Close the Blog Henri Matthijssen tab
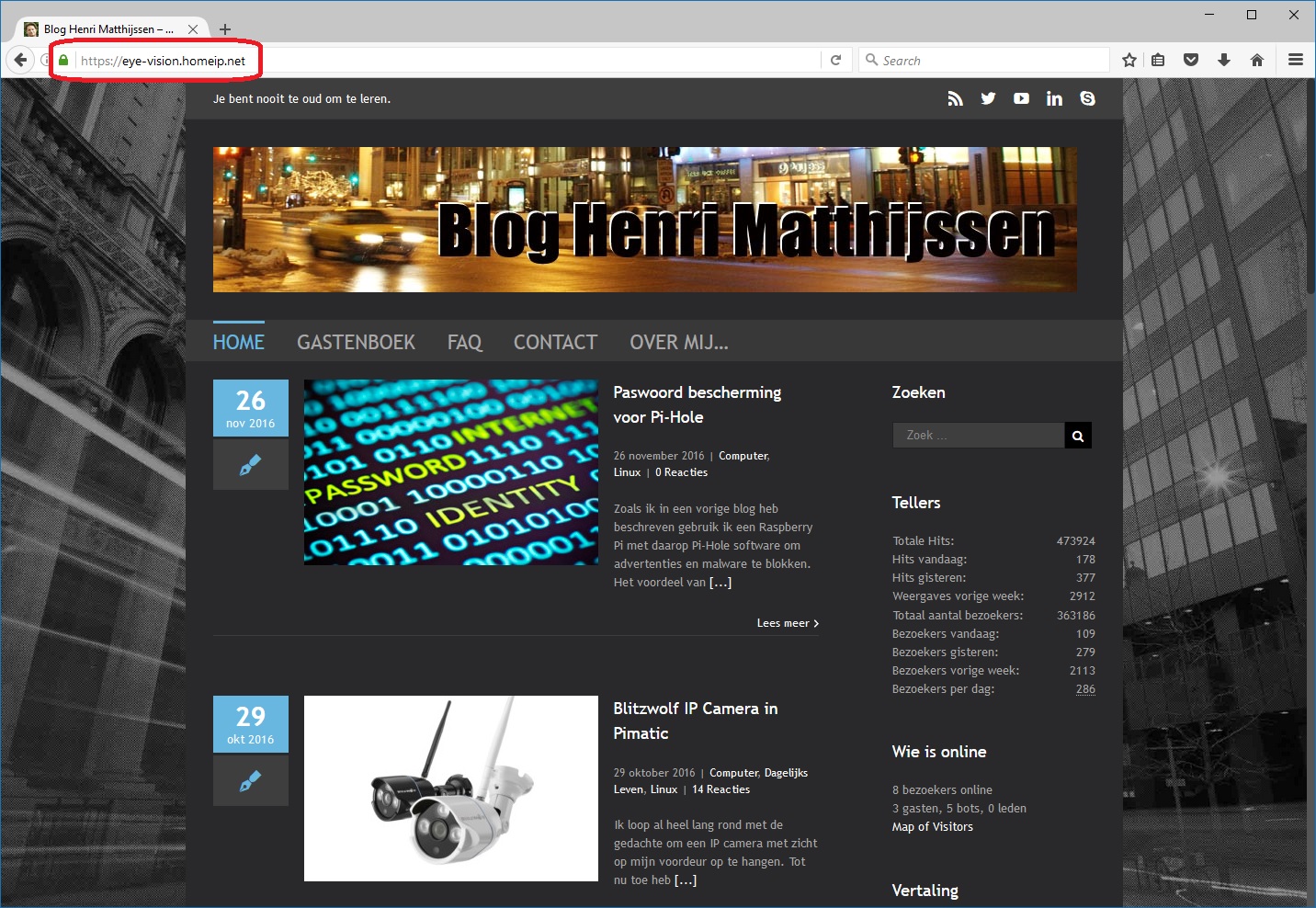Screen dimensions: 1316x908 pos(193,29)
